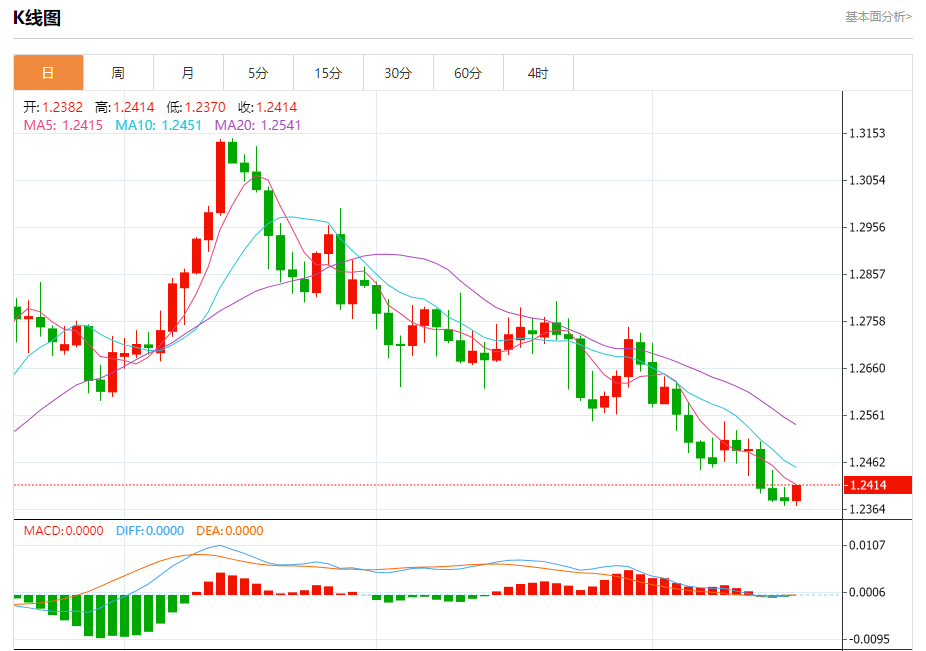Click the tallest red candlestick at the chart peak

[x=220, y=177]
